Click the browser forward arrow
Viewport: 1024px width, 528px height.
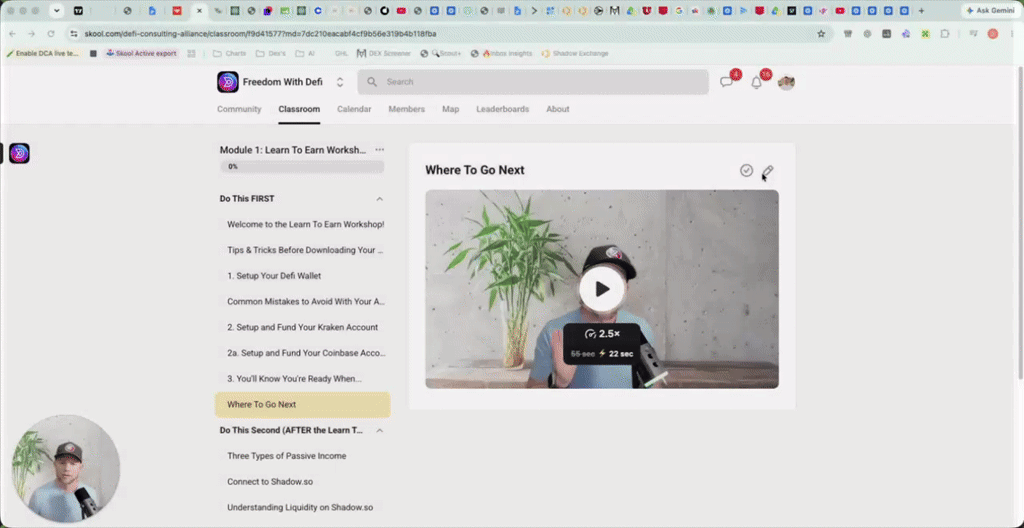tap(31, 34)
